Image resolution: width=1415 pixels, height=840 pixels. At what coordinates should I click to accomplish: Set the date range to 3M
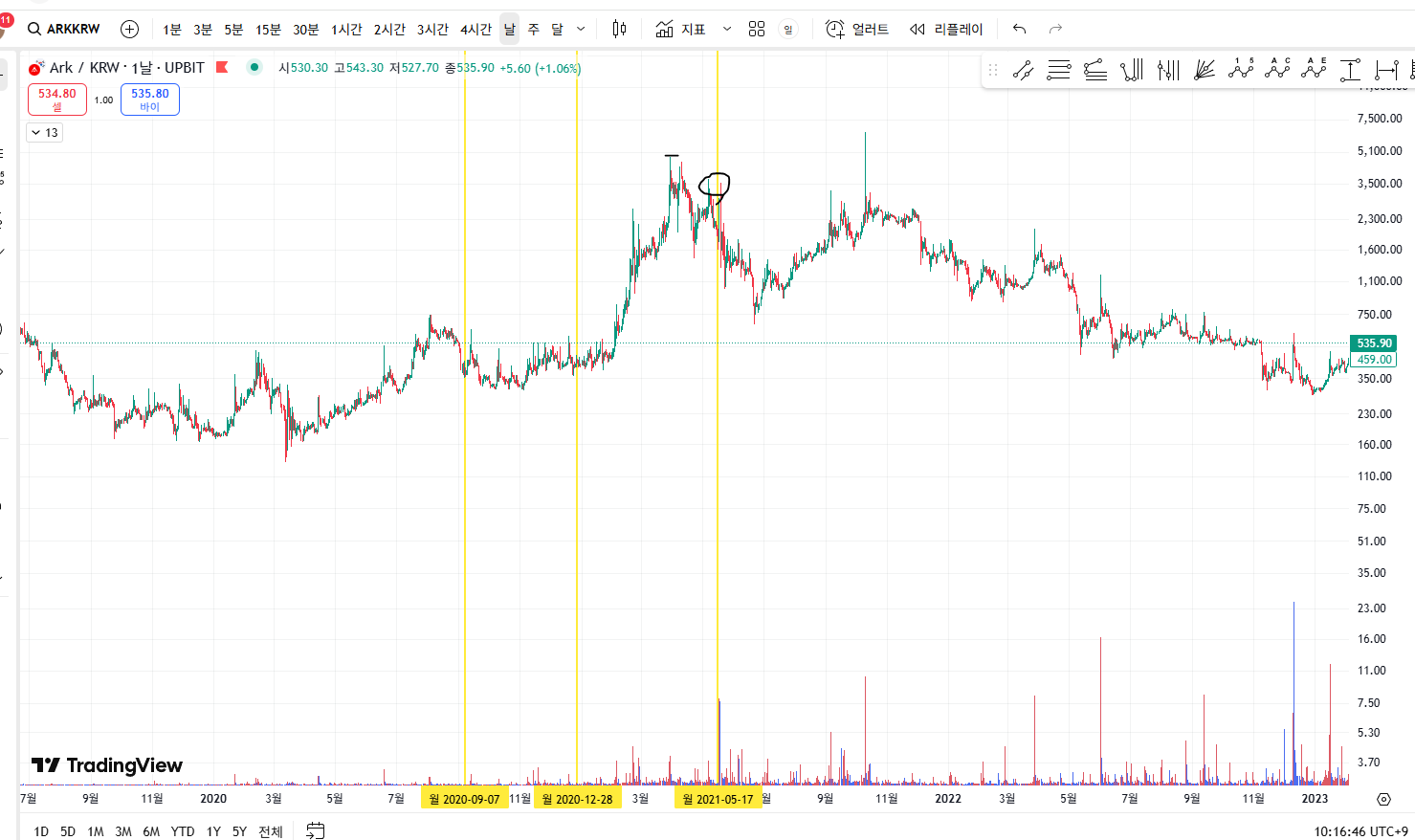(123, 831)
